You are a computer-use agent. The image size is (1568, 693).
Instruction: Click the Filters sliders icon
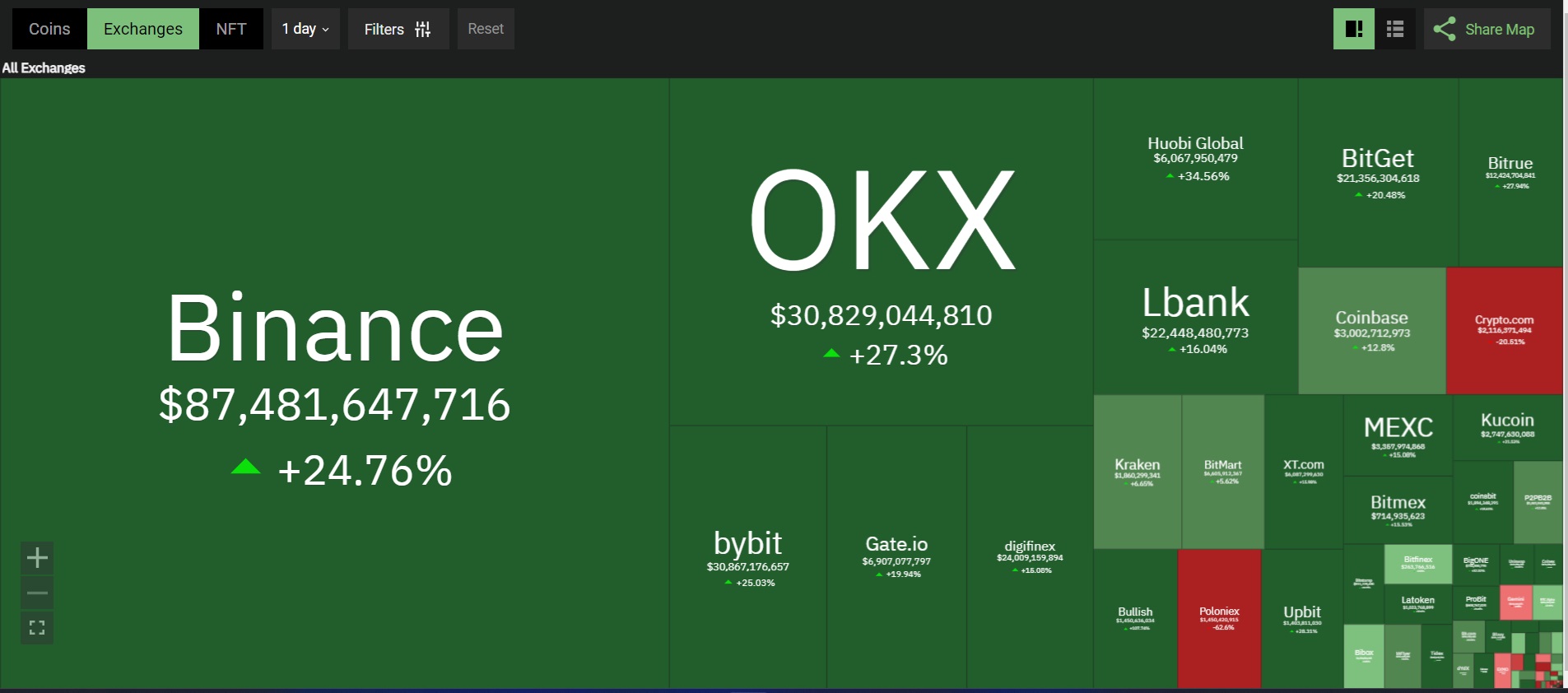coord(423,30)
